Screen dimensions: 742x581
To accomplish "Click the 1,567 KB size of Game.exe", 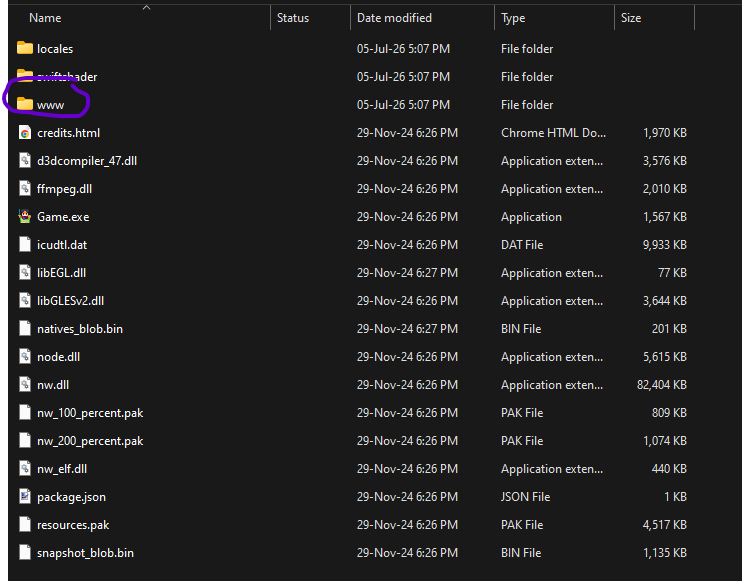I will pyautogui.click(x=664, y=217).
